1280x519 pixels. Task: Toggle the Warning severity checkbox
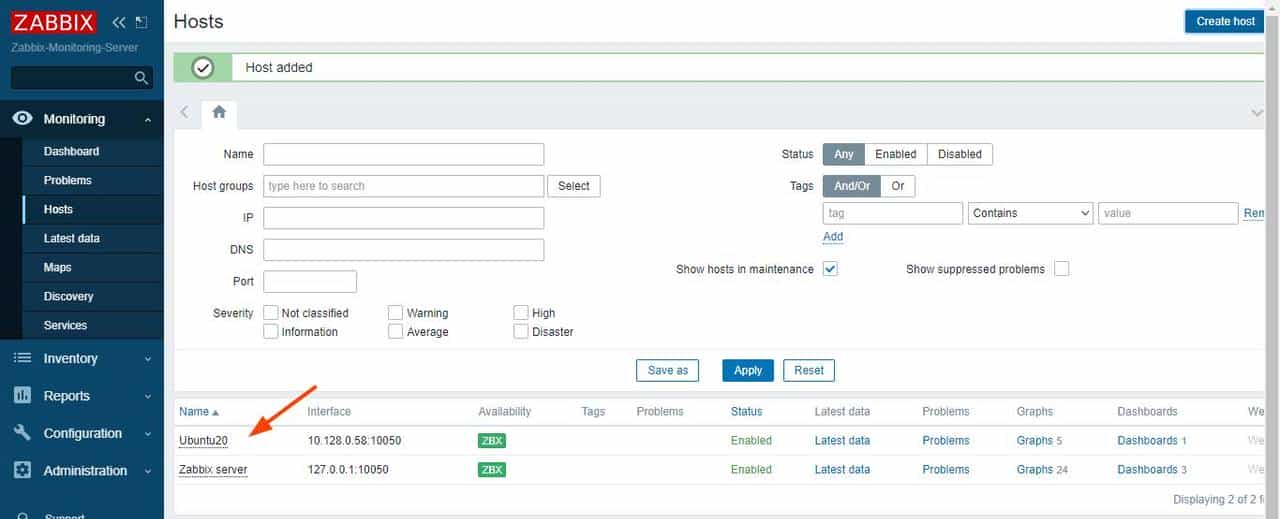396,313
